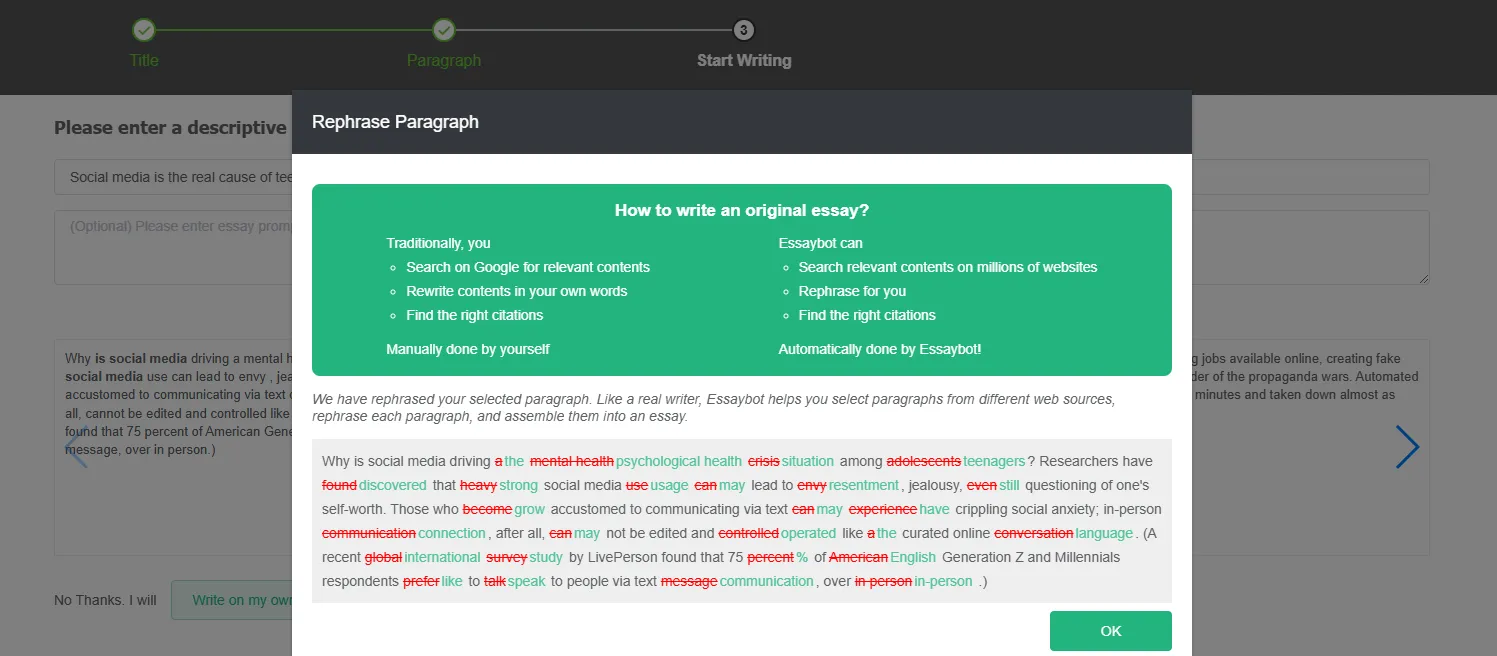
Task: Go to previous paragraph with left arrow
Action: point(76,447)
